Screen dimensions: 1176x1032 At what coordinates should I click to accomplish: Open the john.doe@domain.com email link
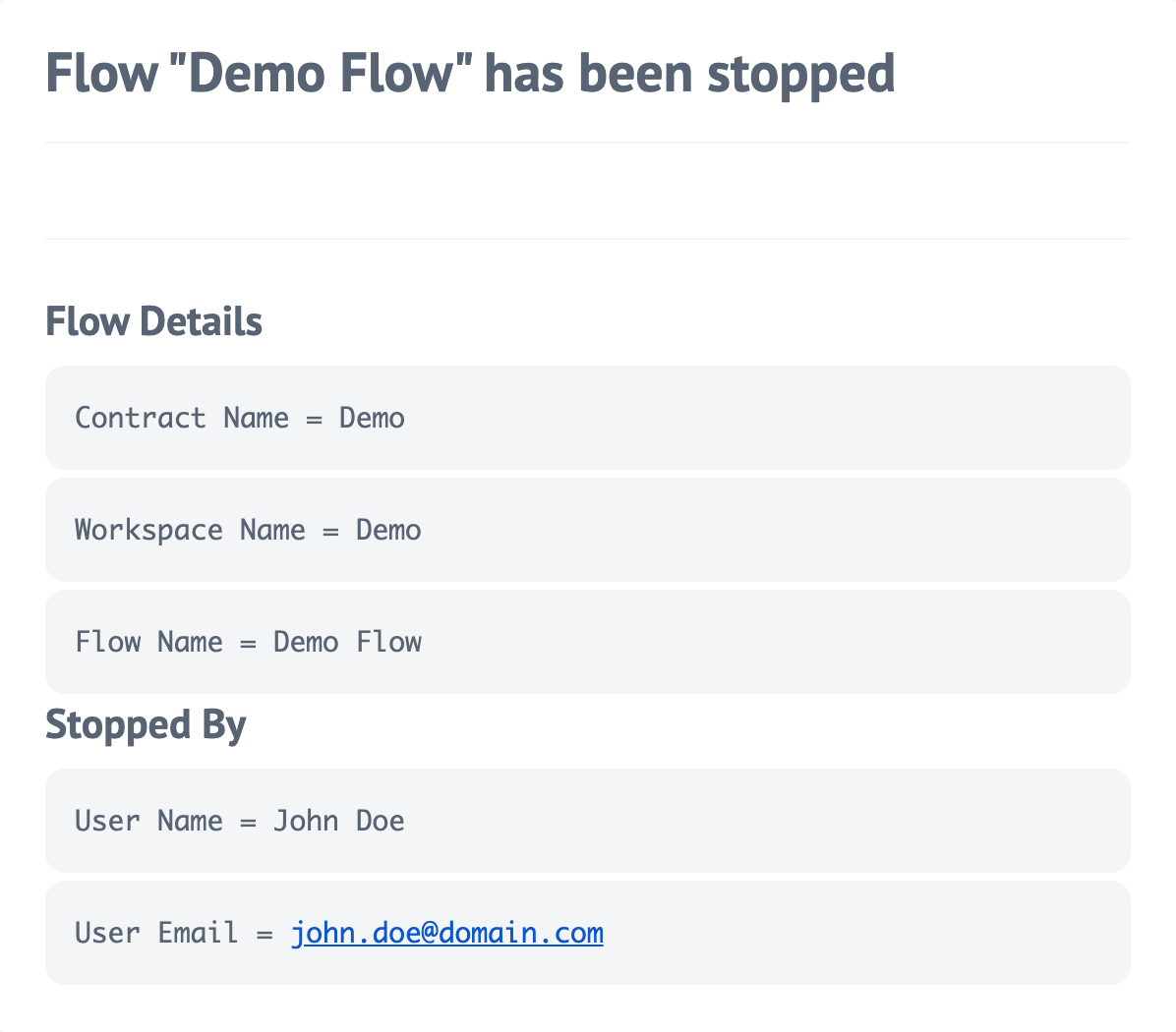[x=447, y=933]
